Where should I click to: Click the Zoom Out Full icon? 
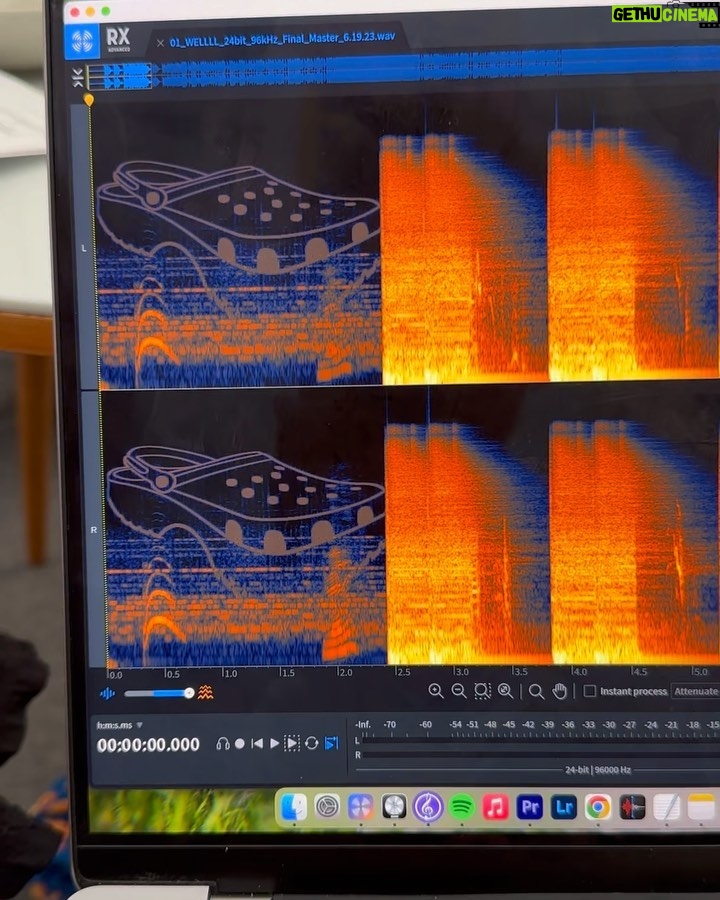click(505, 691)
